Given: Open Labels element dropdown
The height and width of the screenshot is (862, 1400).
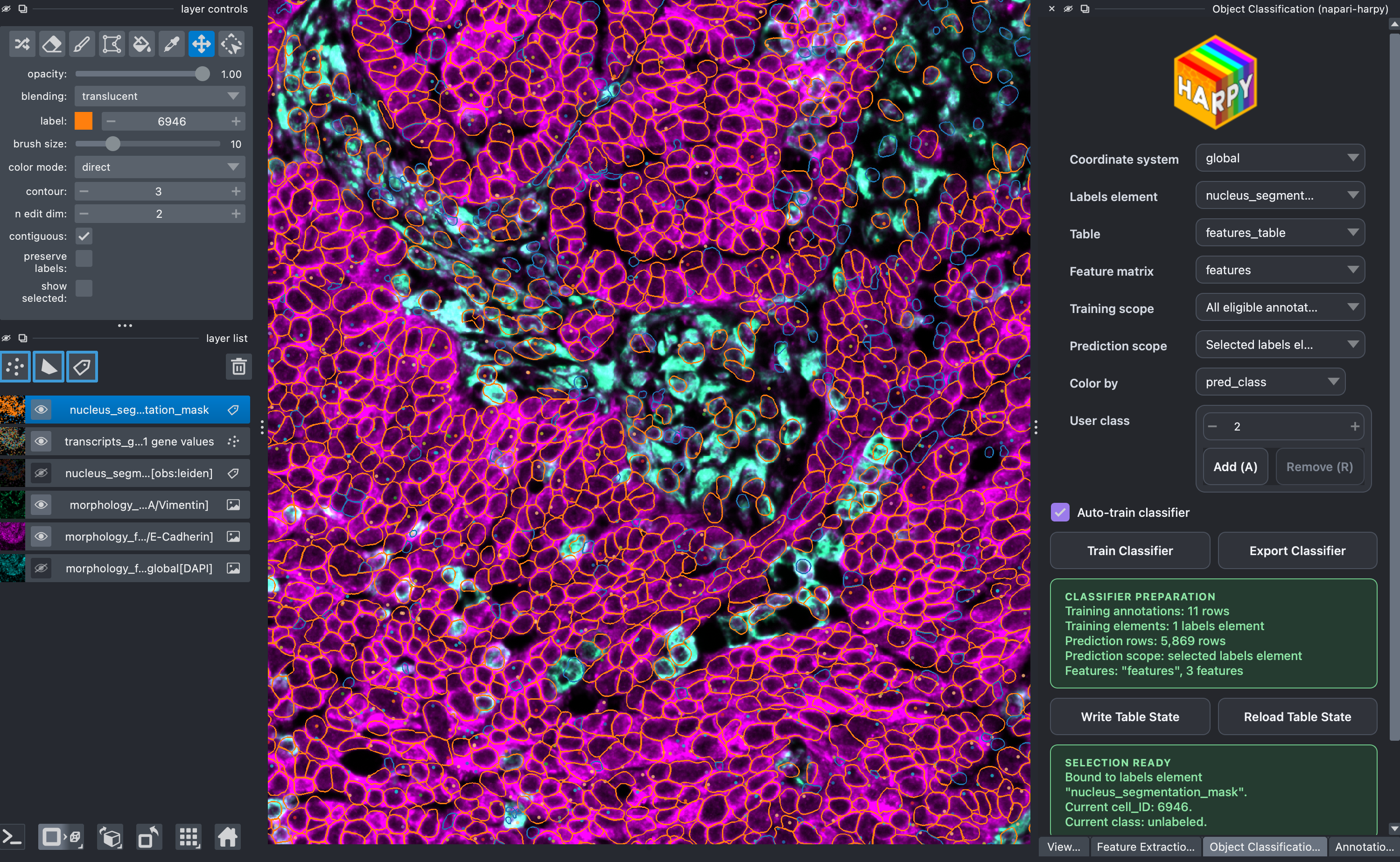Looking at the screenshot, I should point(1280,195).
